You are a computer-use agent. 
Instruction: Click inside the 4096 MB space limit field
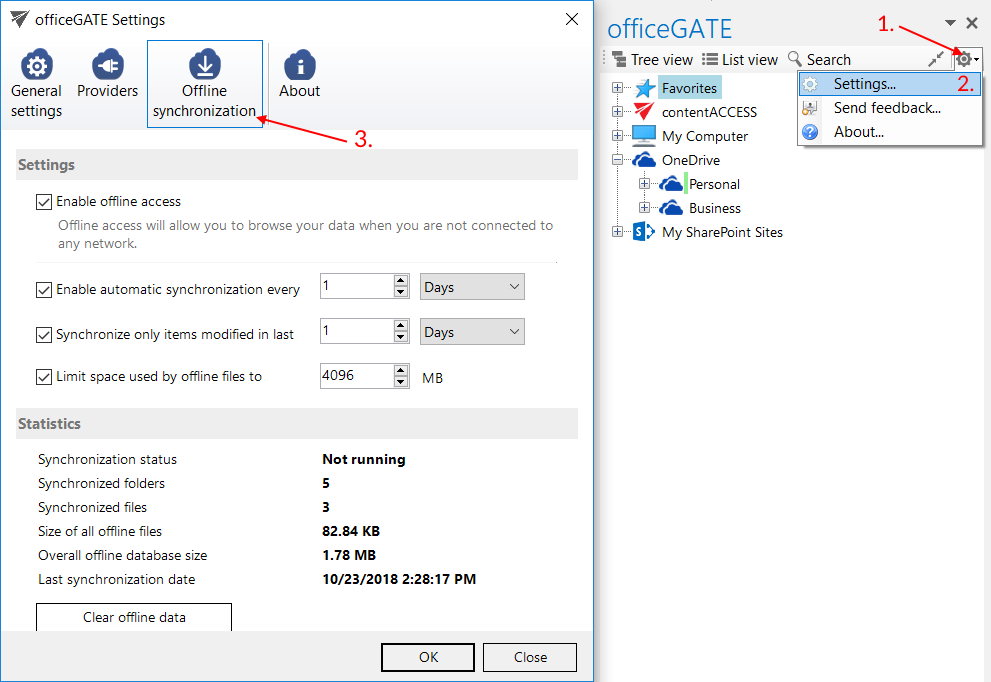point(355,377)
